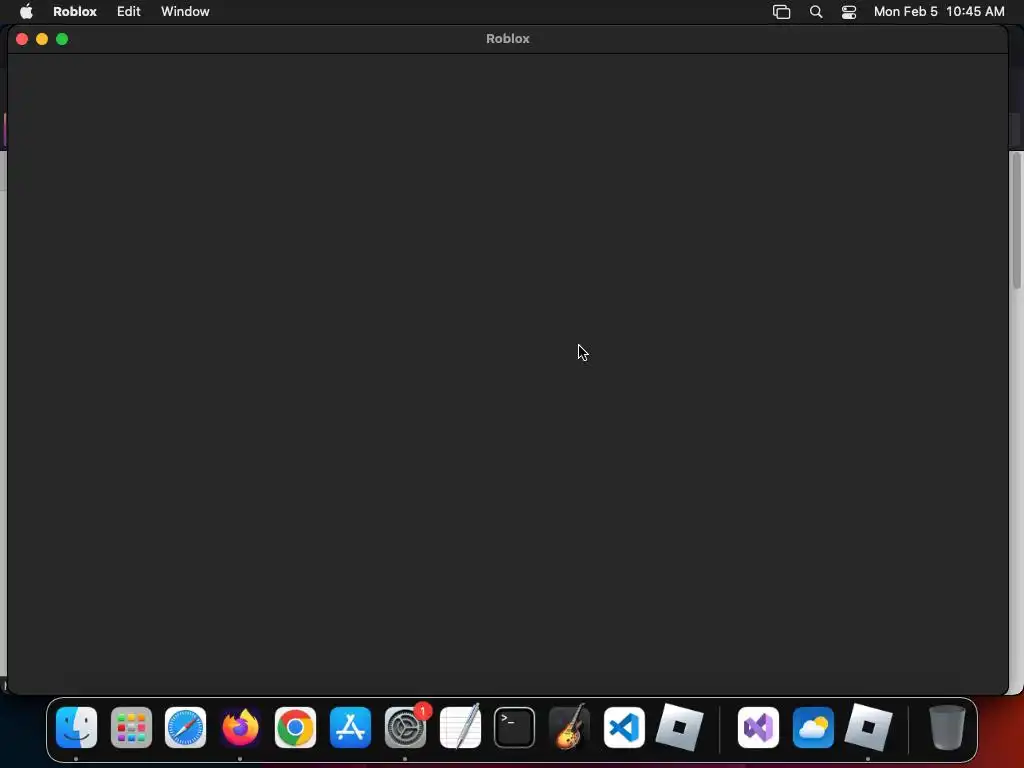Image resolution: width=1024 pixels, height=768 pixels.
Task: Click the date and time in menu bar
Action: [x=939, y=11]
